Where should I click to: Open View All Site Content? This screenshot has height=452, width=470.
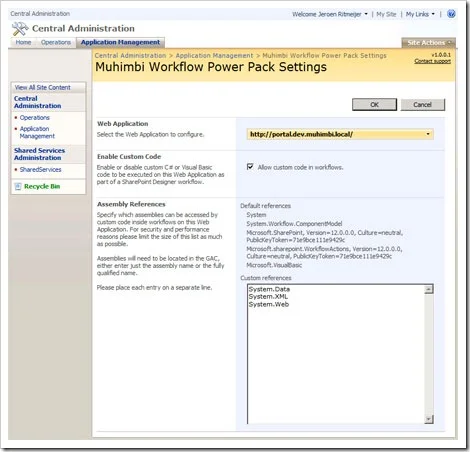point(42,88)
